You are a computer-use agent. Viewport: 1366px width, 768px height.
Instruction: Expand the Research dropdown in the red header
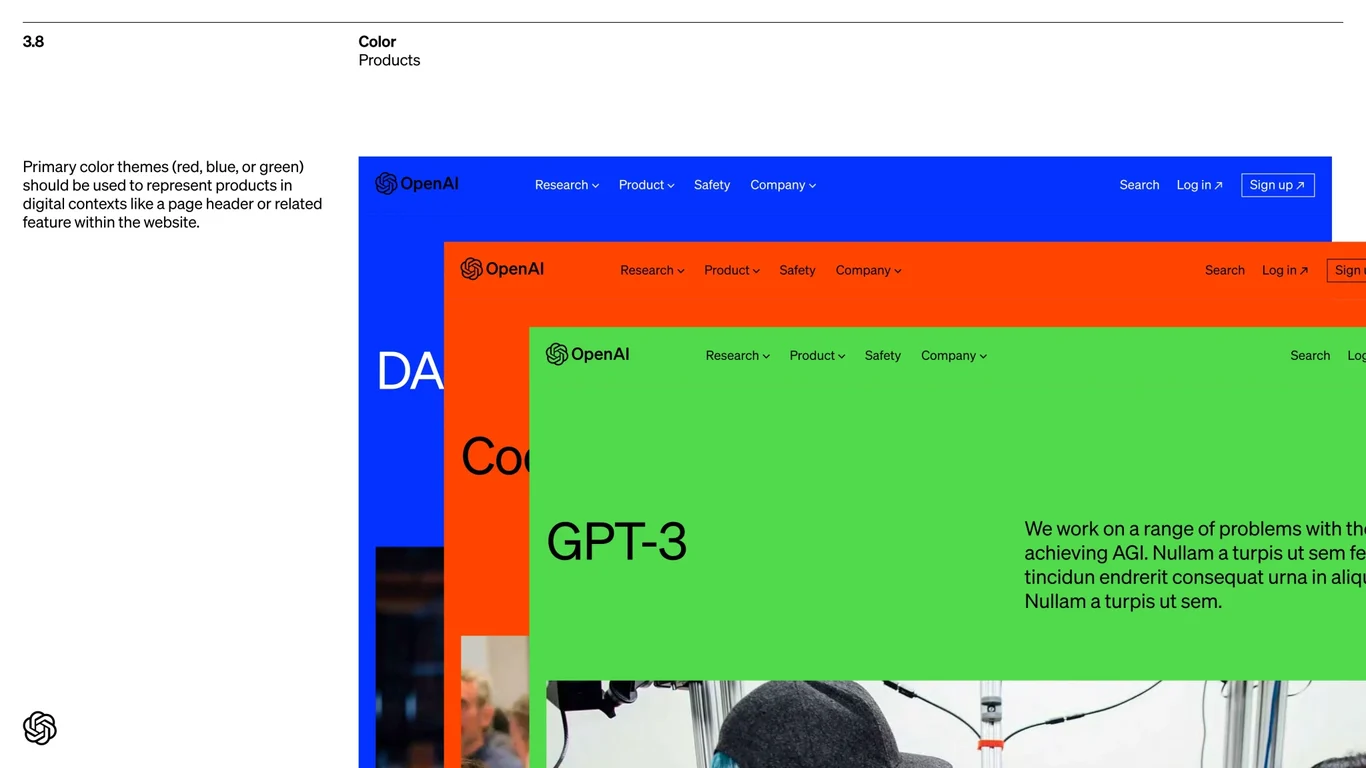click(652, 270)
